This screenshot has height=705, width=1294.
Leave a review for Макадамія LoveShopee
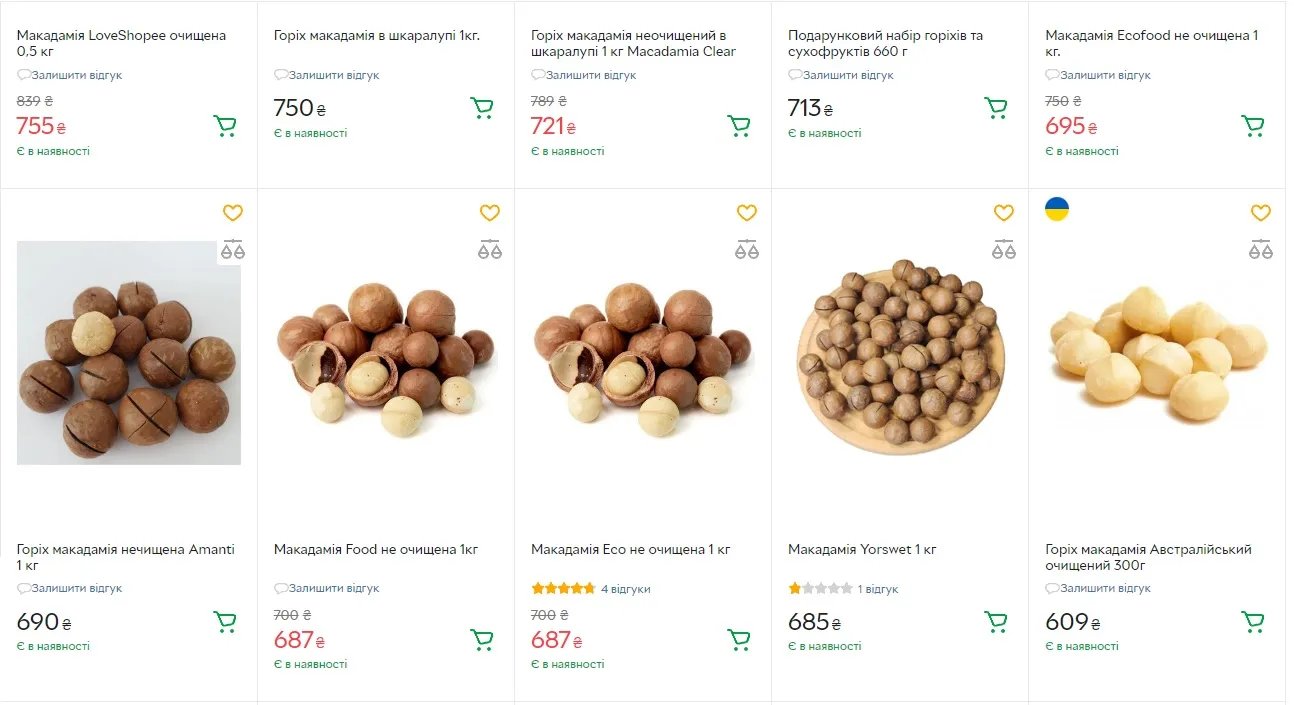76,75
